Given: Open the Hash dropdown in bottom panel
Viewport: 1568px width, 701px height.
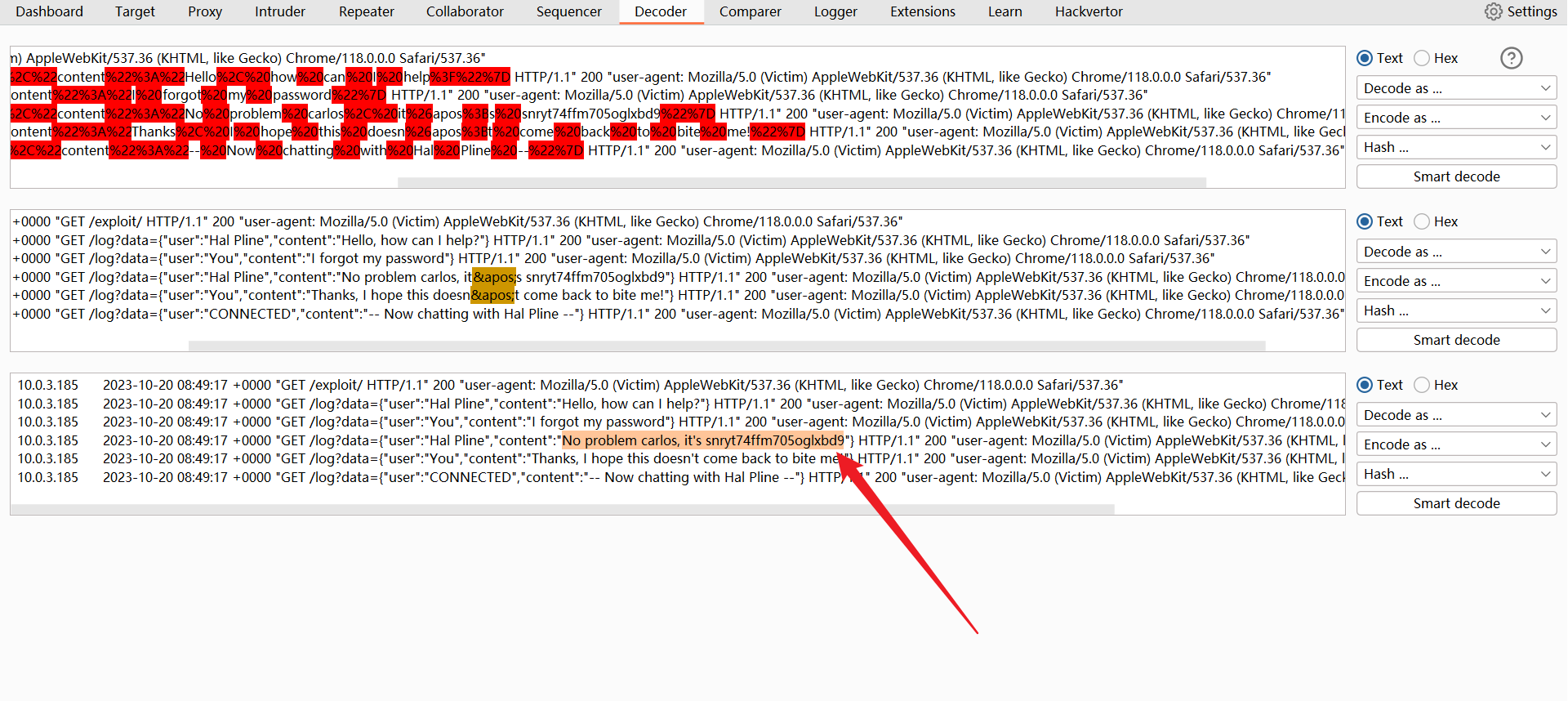Looking at the screenshot, I should (1456, 474).
